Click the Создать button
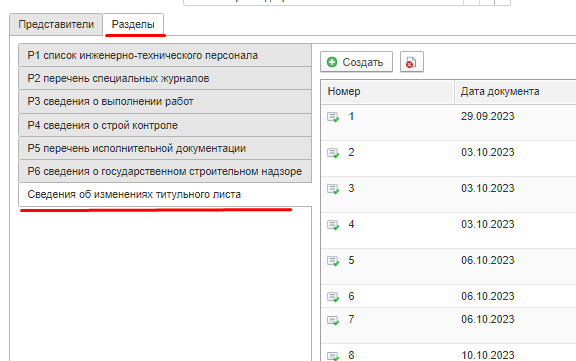The image size is (576, 361). [x=356, y=62]
